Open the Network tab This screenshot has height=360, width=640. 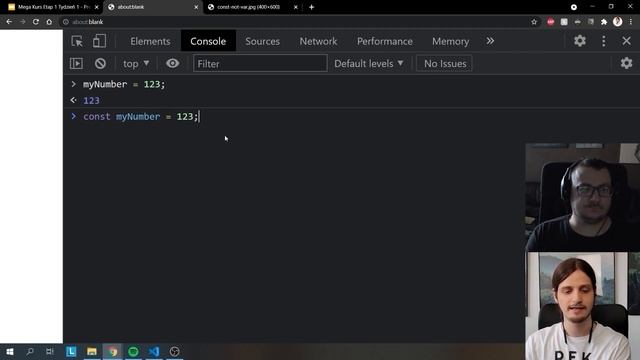318,41
